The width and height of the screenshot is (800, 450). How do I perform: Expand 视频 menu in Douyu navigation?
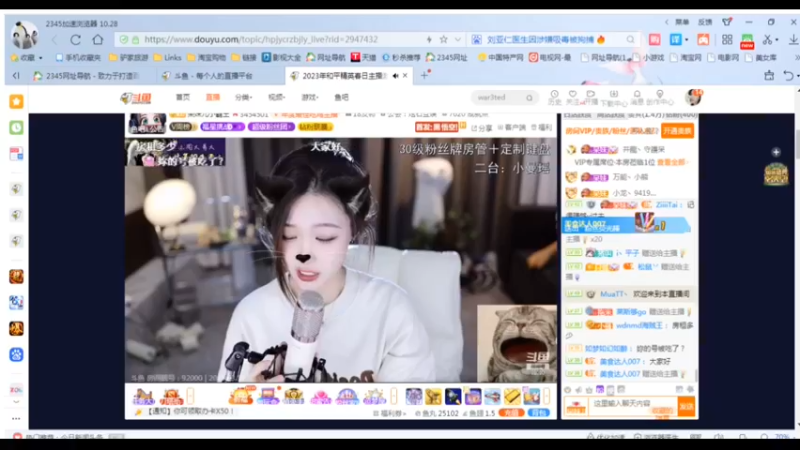click(277, 97)
